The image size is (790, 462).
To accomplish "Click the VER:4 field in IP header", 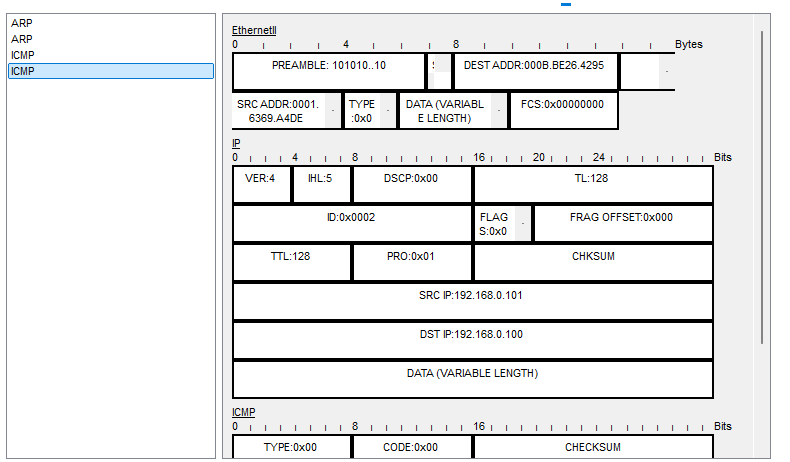I will tap(261, 178).
